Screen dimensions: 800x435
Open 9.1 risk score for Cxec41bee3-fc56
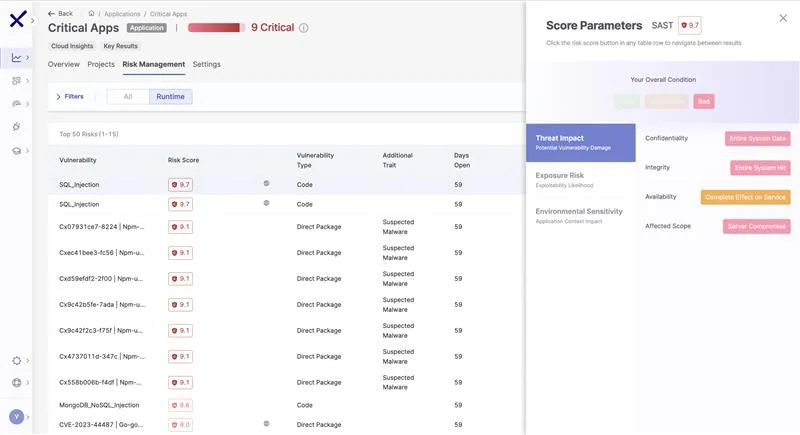[181, 253]
